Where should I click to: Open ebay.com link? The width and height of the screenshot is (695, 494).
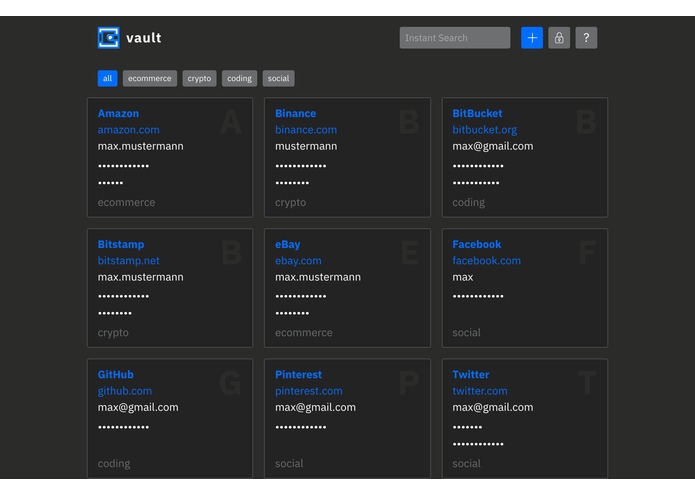298,261
